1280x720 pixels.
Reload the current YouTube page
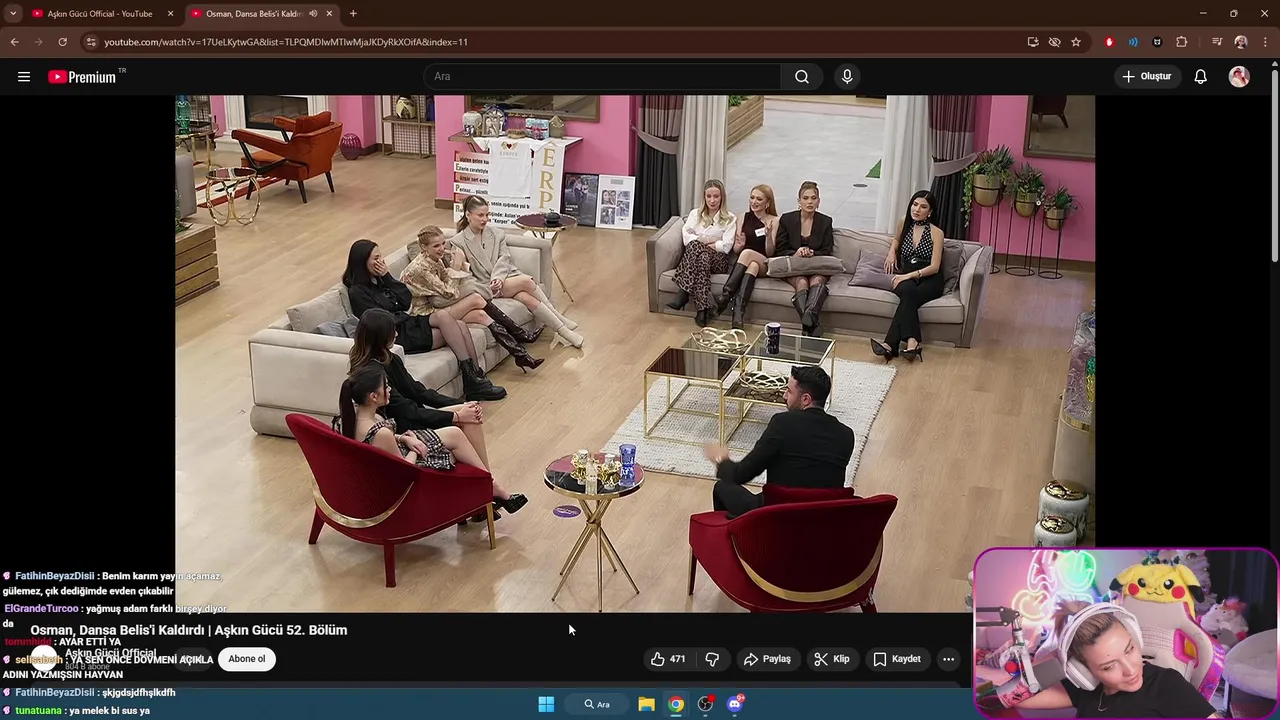62,42
